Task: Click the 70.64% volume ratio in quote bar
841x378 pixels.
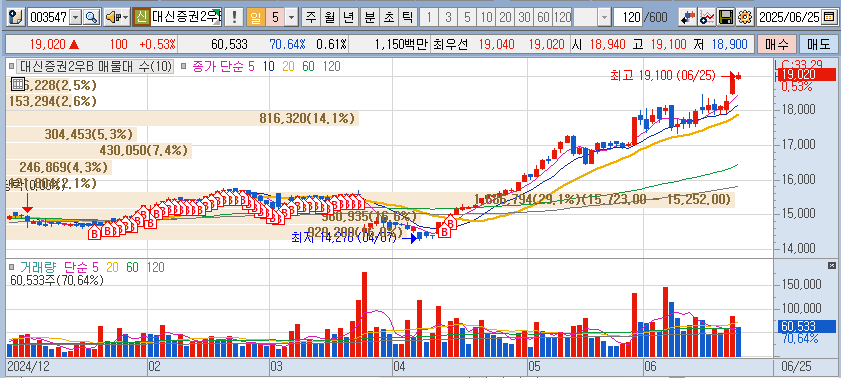Action: pos(288,44)
